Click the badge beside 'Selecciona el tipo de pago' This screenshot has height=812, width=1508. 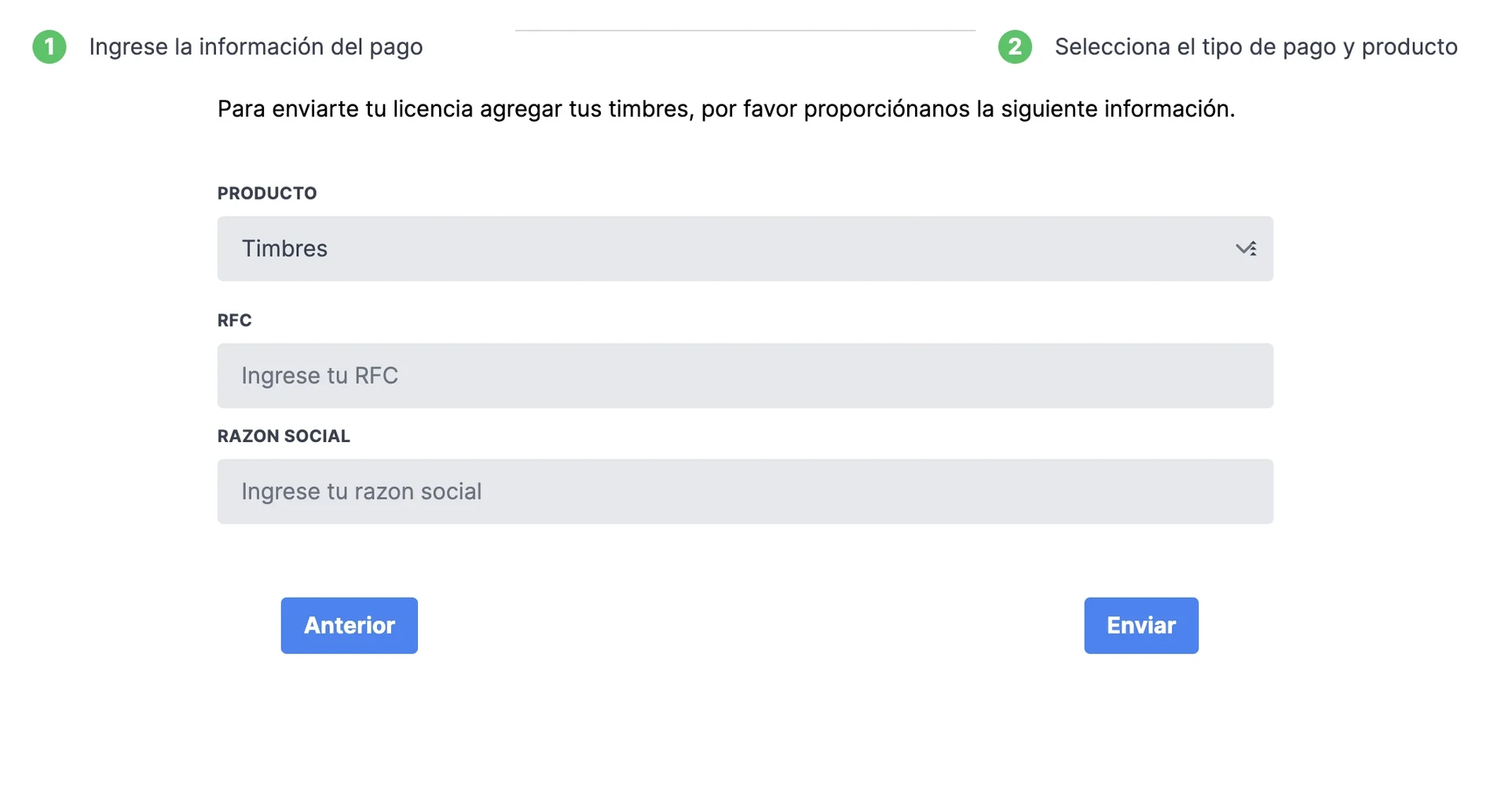point(1015,46)
